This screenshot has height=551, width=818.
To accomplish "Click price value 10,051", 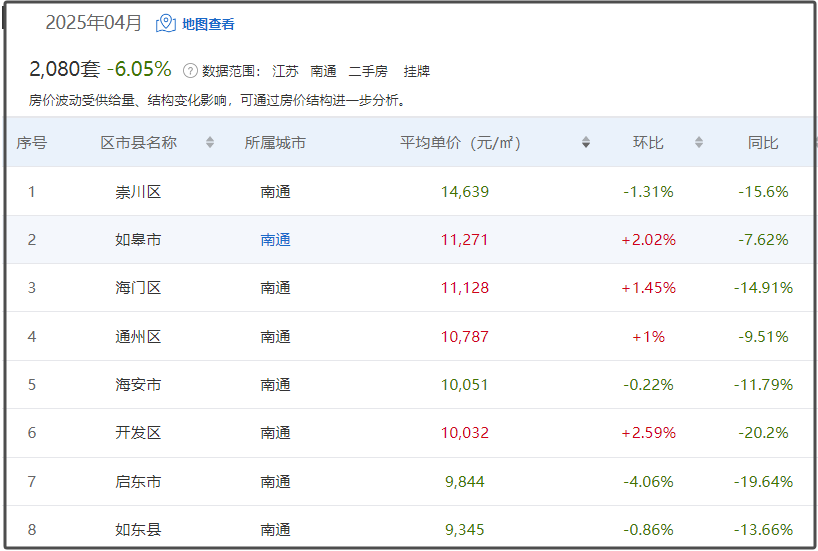I will pos(465,385).
